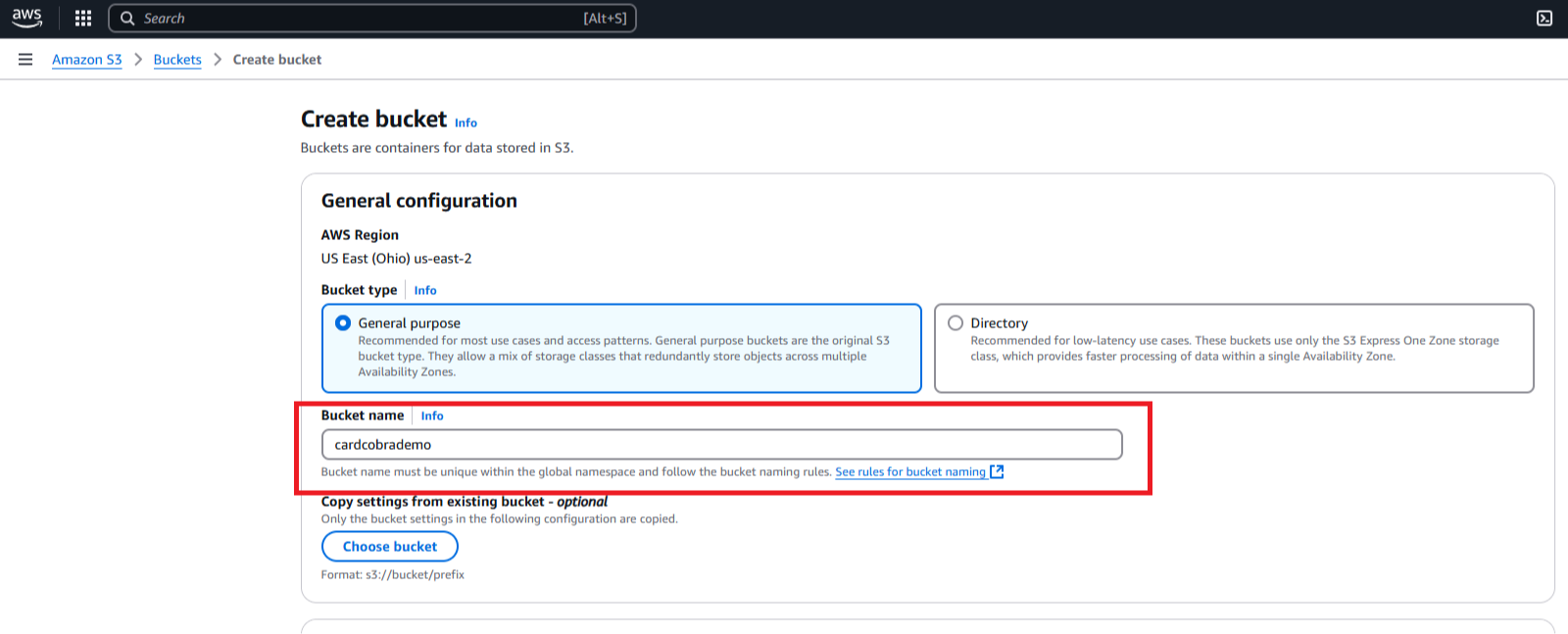The height and width of the screenshot is (634, 1568).
Task: Click the US East (Ohio) us-east-2 region text
Action: point(397,259)
